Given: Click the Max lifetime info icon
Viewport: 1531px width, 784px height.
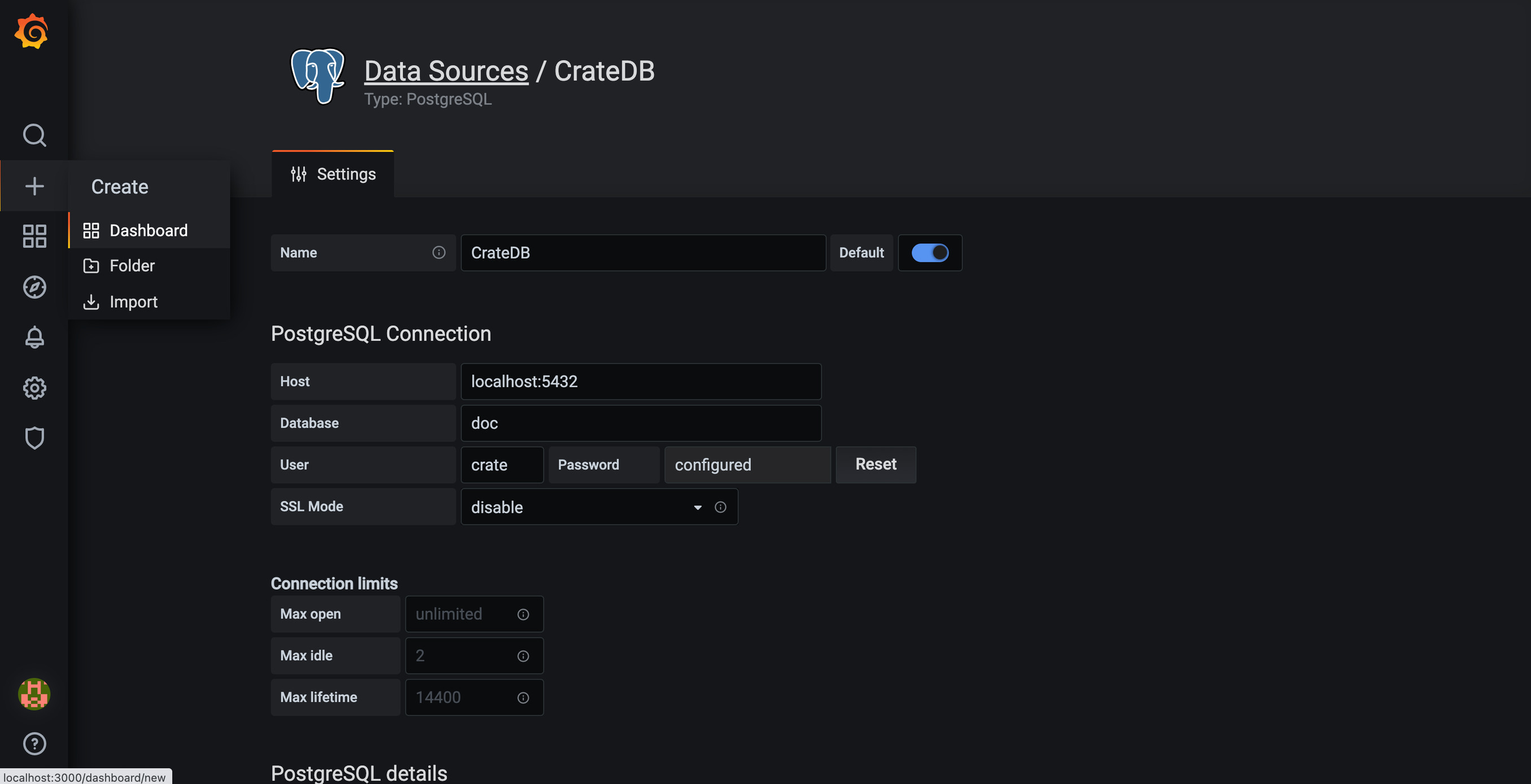Looking at the screenshot, I should (523, 697).
